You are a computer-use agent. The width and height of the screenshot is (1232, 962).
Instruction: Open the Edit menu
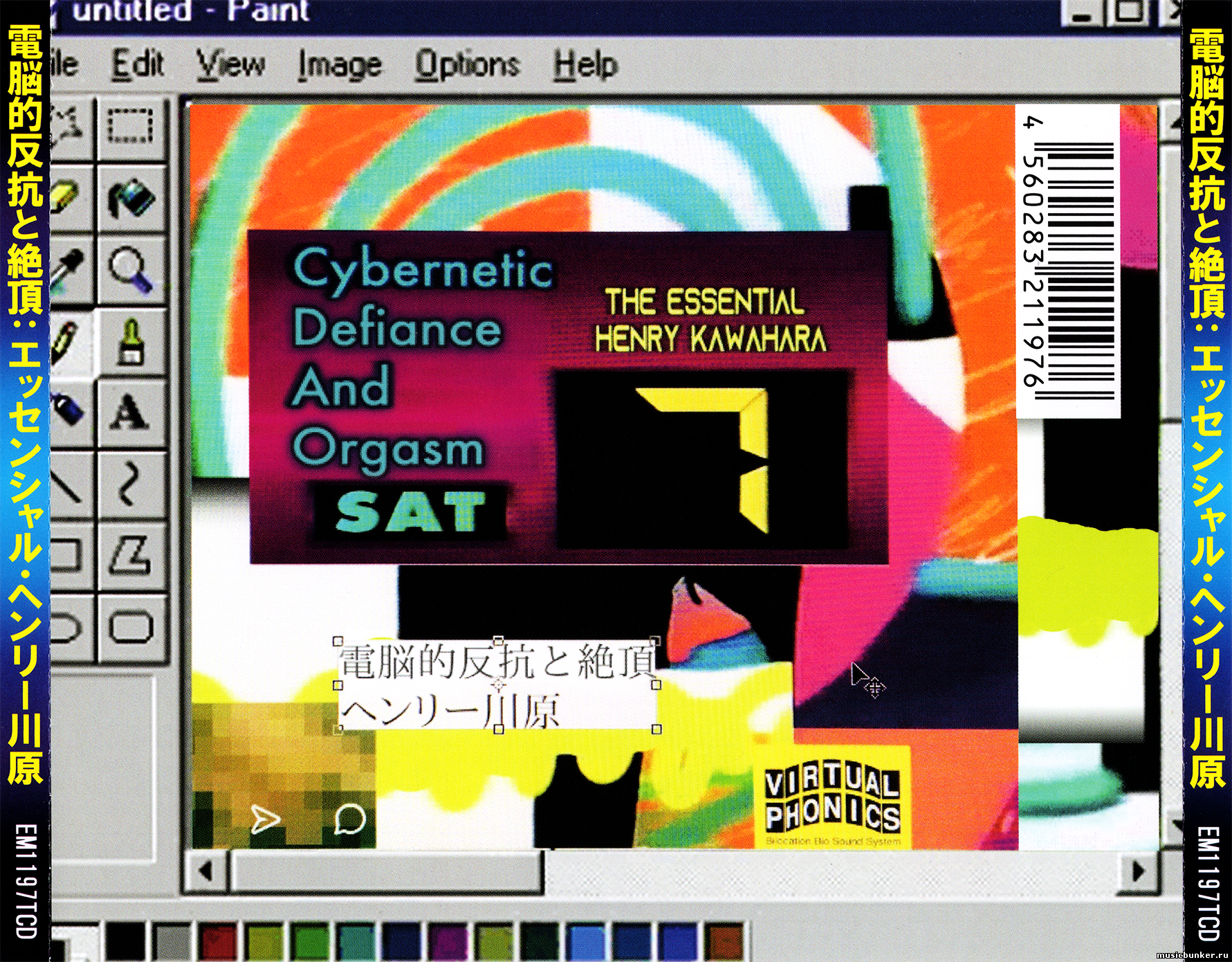[138, 64]
